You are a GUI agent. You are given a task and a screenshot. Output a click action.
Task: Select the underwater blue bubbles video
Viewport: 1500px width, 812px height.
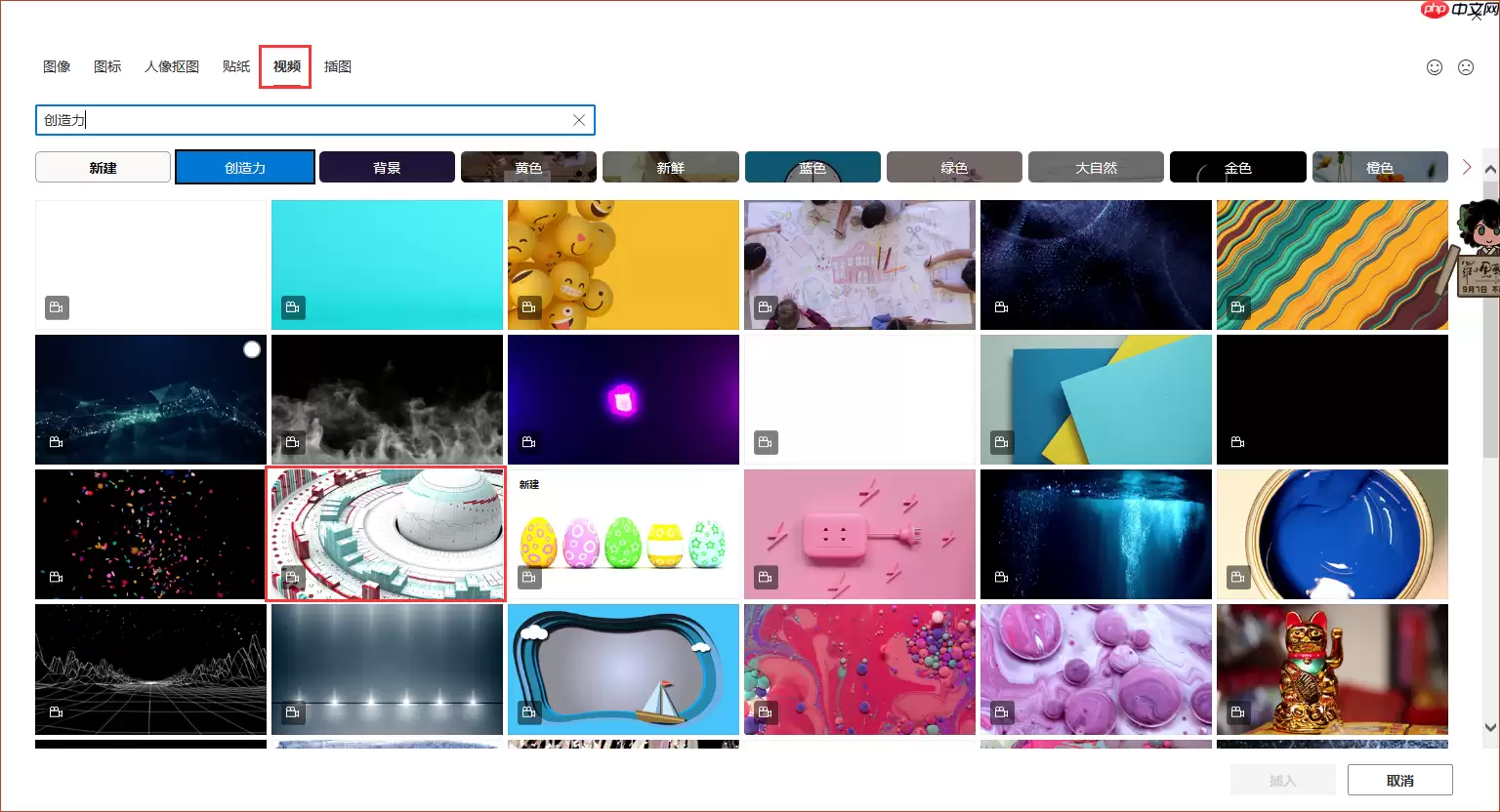point(1096,534)
